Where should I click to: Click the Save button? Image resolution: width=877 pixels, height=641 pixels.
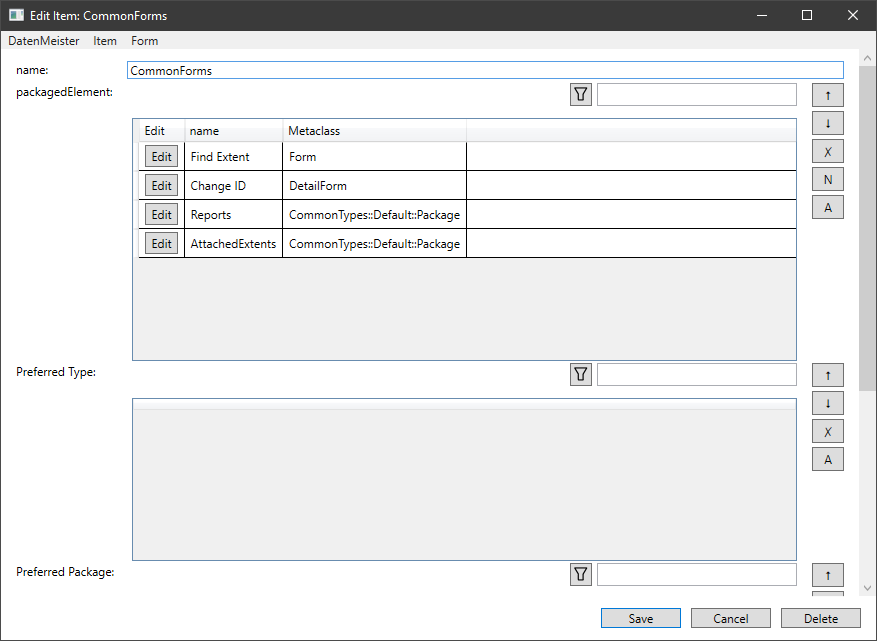641,619
